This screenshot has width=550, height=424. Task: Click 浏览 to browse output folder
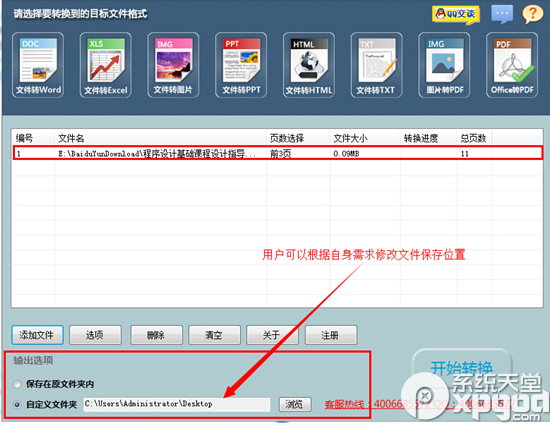click(x=295, y=404)
